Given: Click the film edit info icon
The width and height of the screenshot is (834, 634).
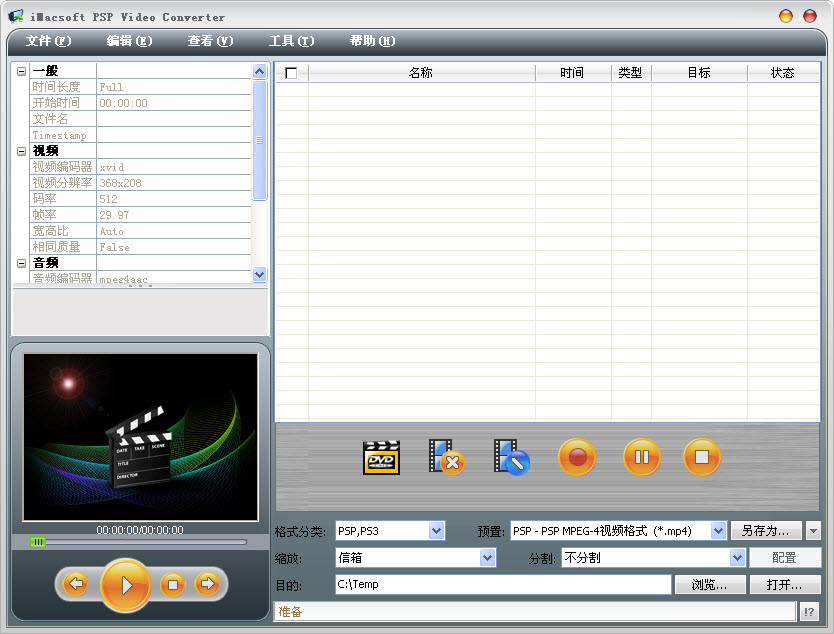Looking at the screenshot, I should pyautogui.click(x=511, y=457).
